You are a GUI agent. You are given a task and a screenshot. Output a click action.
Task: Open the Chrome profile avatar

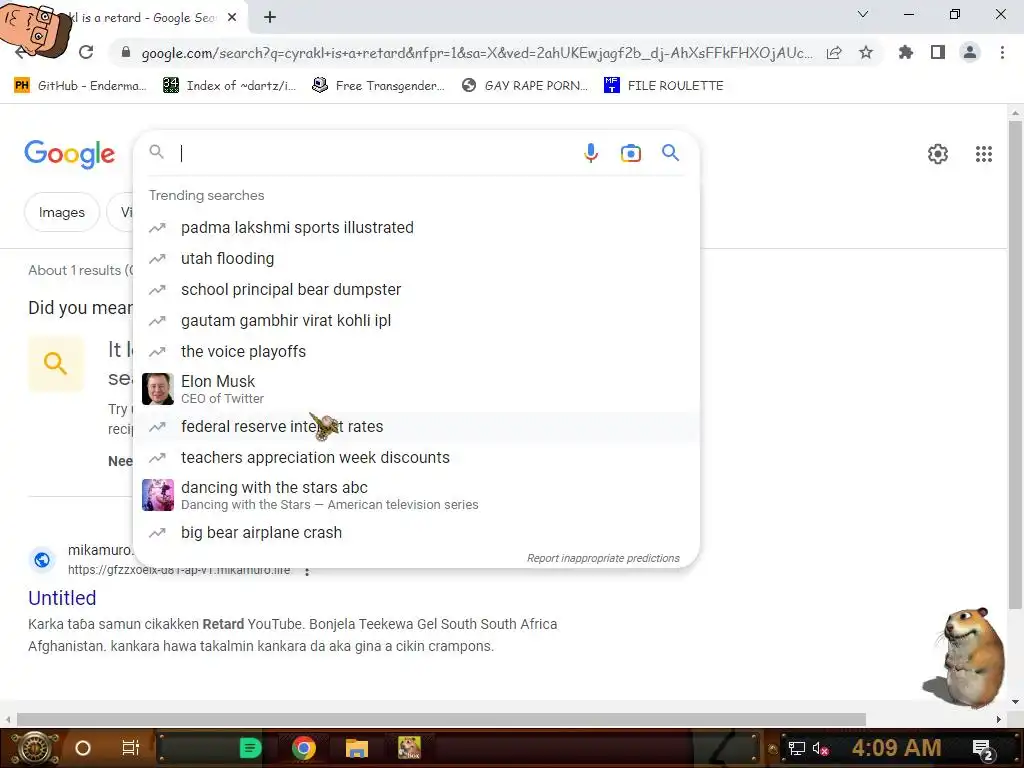[970, 52]
